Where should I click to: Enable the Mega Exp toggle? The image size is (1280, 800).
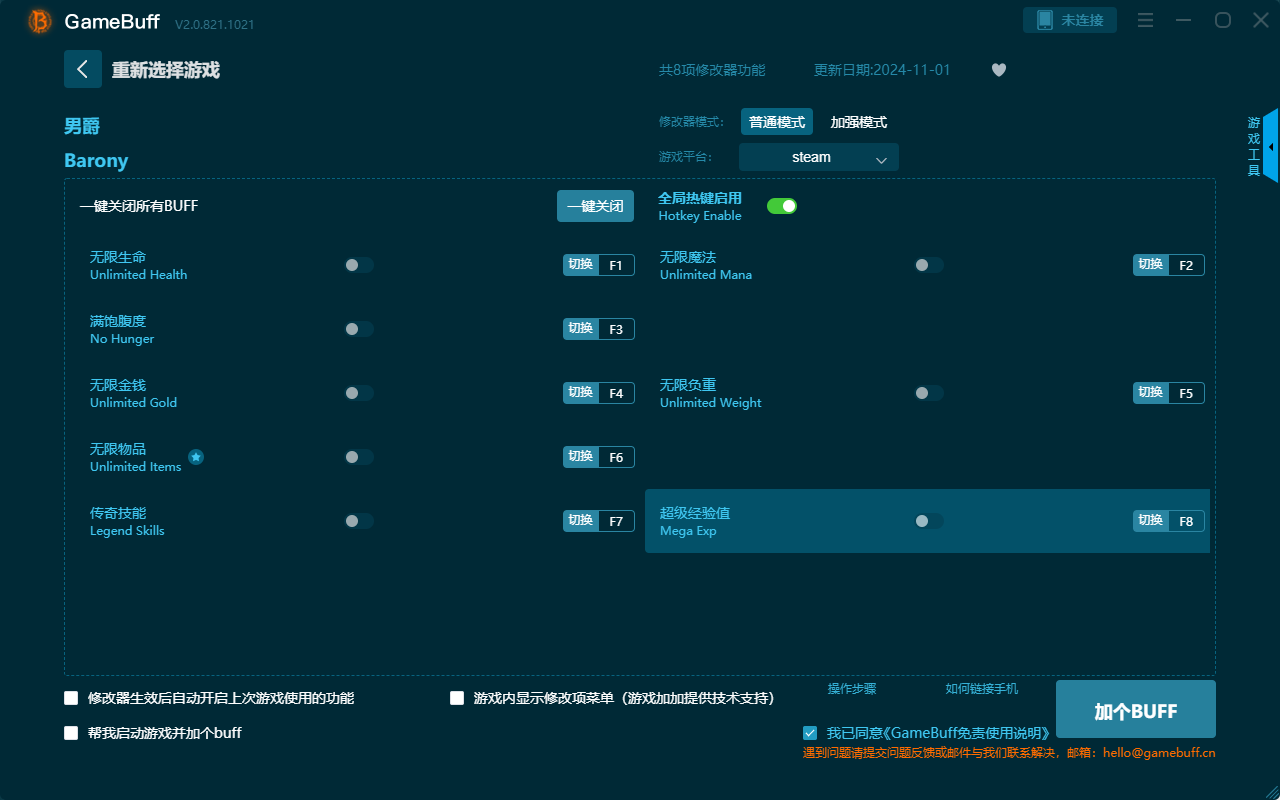(928, 520)
